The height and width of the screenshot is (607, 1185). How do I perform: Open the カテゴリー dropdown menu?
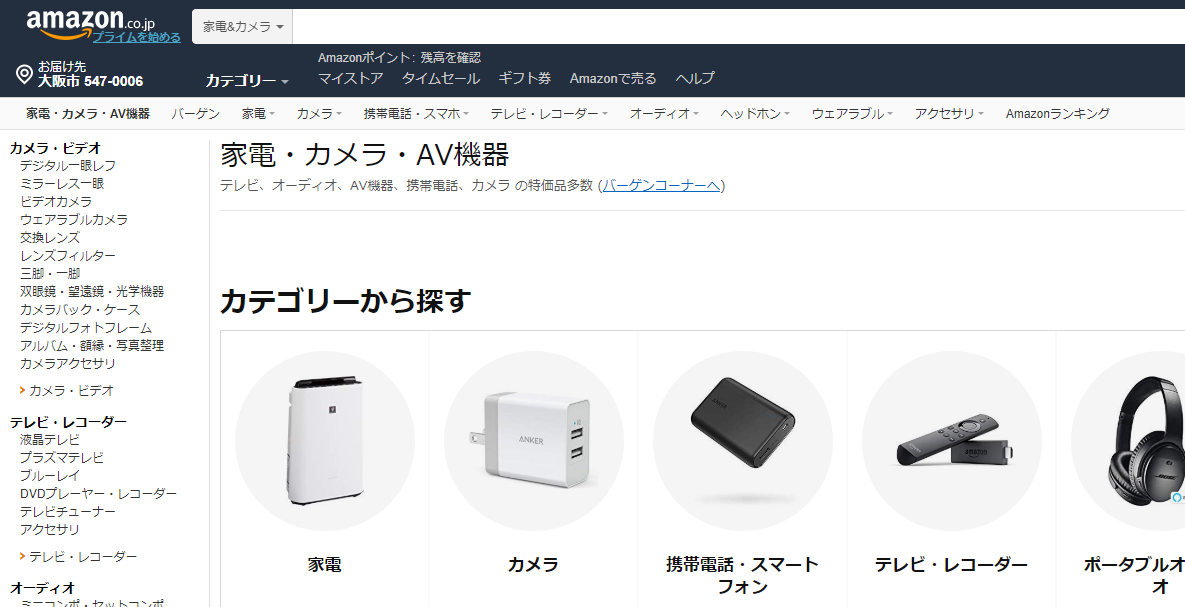[247, 81]
